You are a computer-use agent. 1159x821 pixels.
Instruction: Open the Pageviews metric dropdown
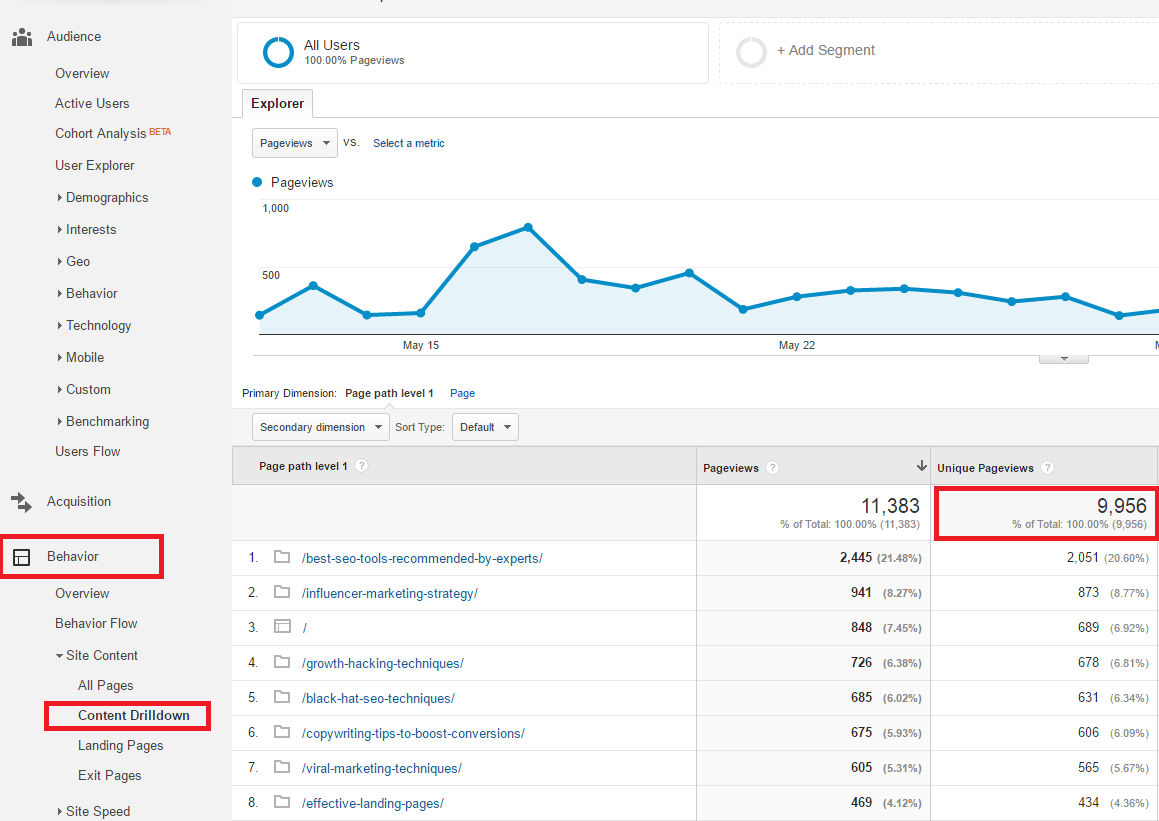tap(295, 143)
